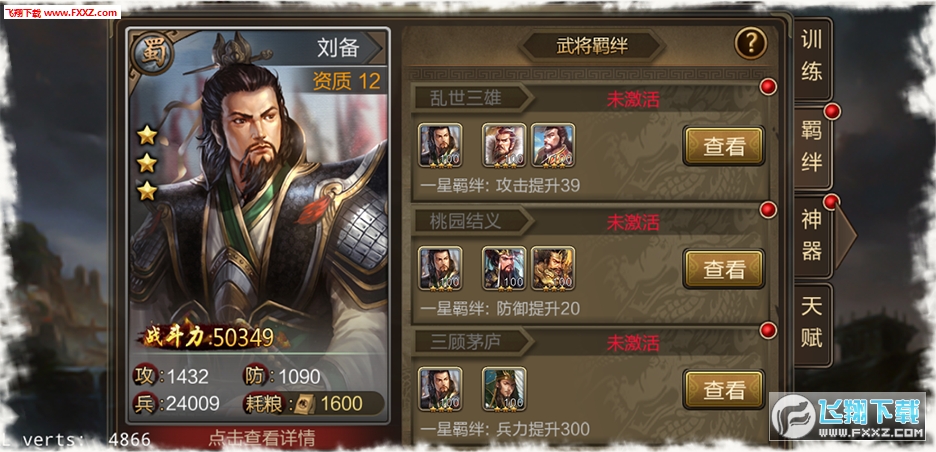Viewport: 936px width, 452px height.
Task: Select Guan Yu portrait in 桃园结义 bond
Action: click(504, 268)
